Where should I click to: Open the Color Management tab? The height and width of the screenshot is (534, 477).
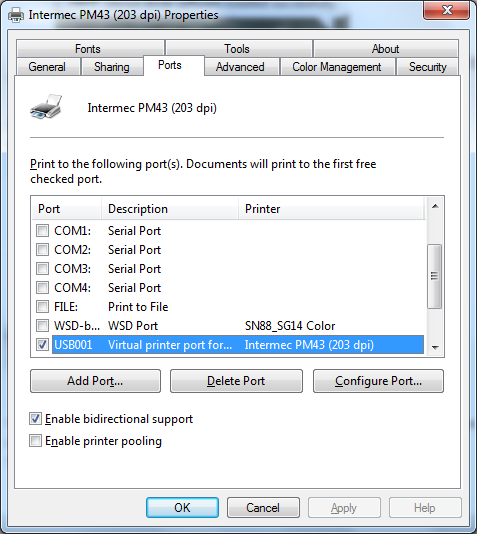coord(337,67)
